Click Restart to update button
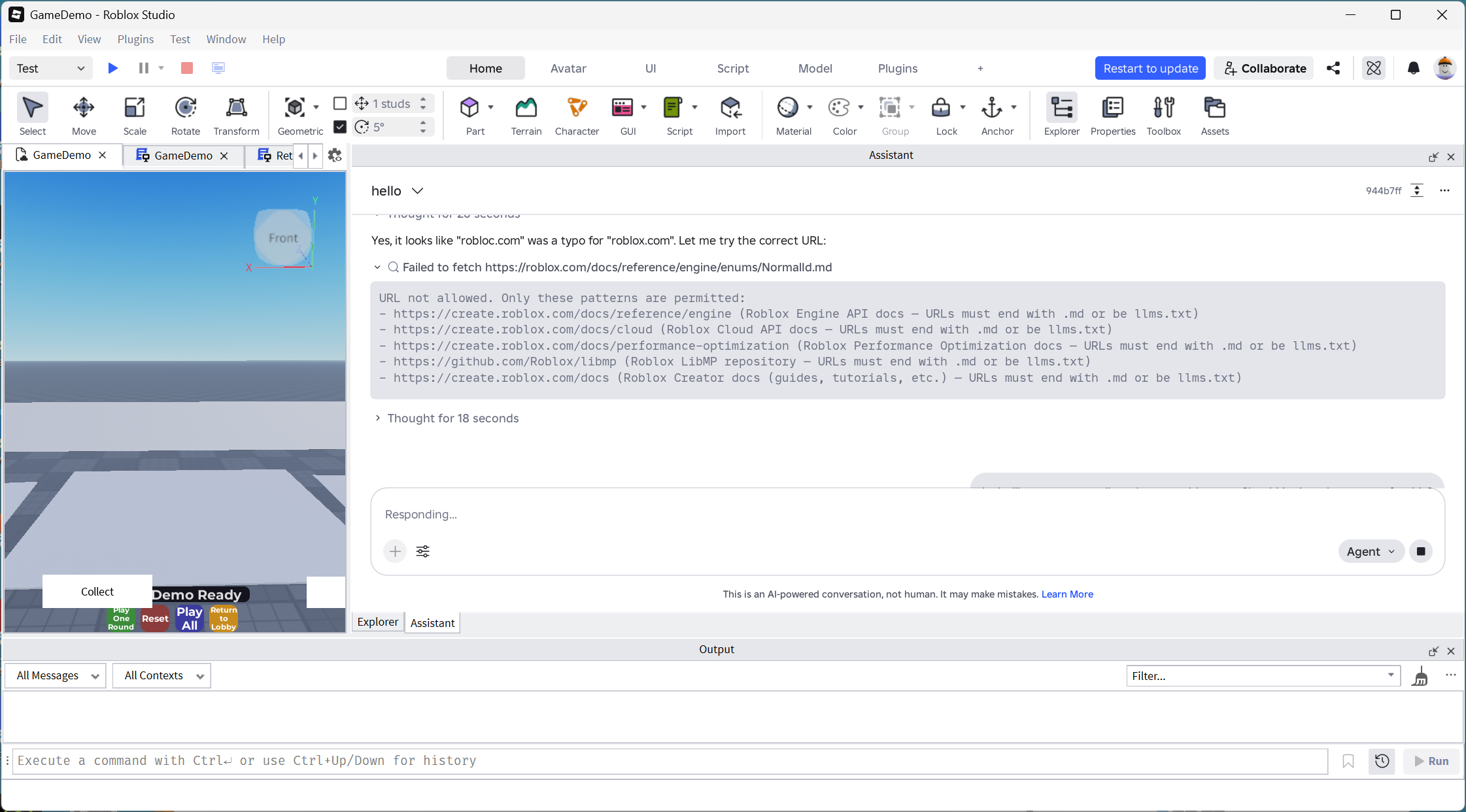This screenshot has width=1466, height=812. tap(1150, 69)
